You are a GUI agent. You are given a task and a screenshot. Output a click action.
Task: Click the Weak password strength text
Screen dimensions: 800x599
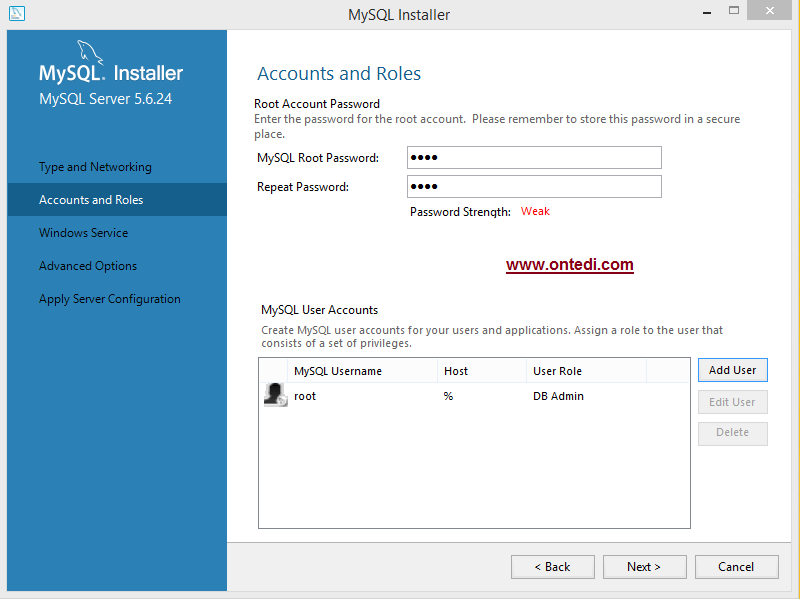pyautogui.click(x=535, y=211)
